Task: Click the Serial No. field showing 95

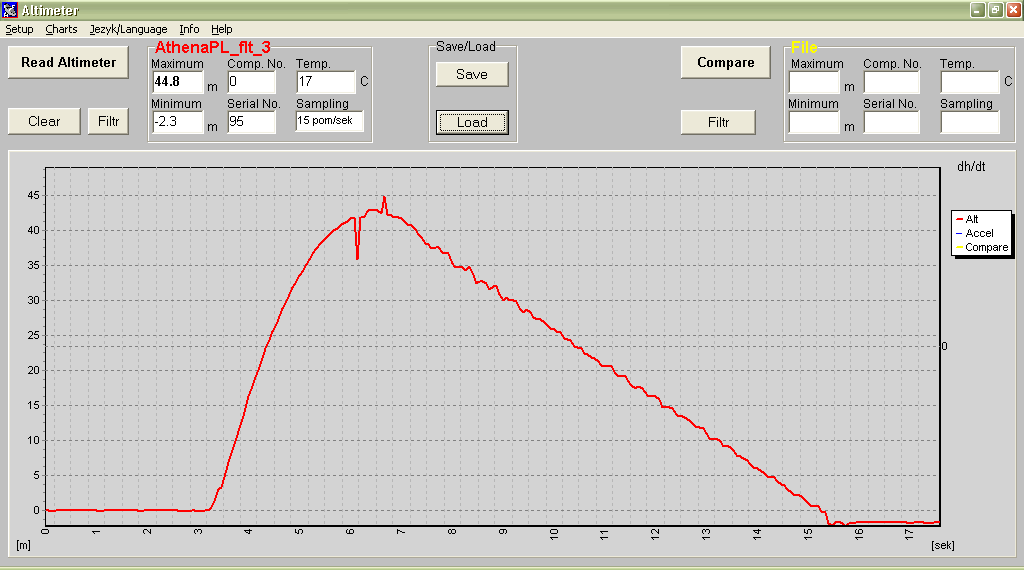Action: [x=251, y=122]
